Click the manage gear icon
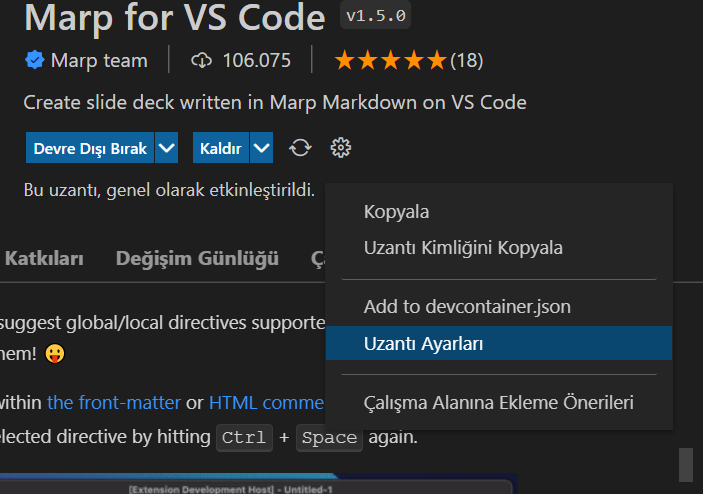 point(341,149)
